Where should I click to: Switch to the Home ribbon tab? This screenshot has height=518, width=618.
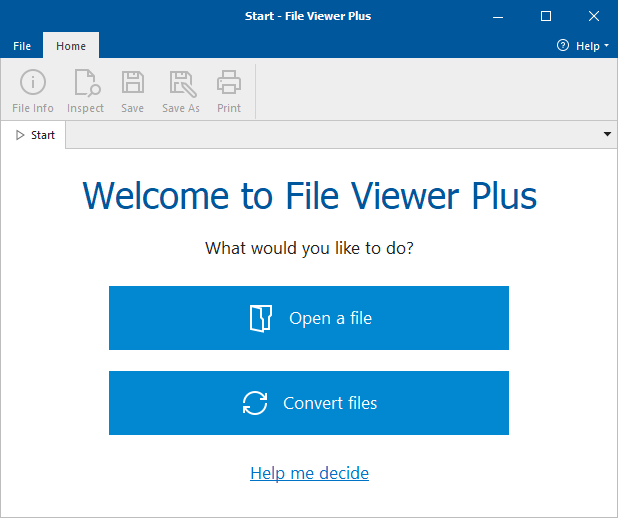[x=71, y=45]
